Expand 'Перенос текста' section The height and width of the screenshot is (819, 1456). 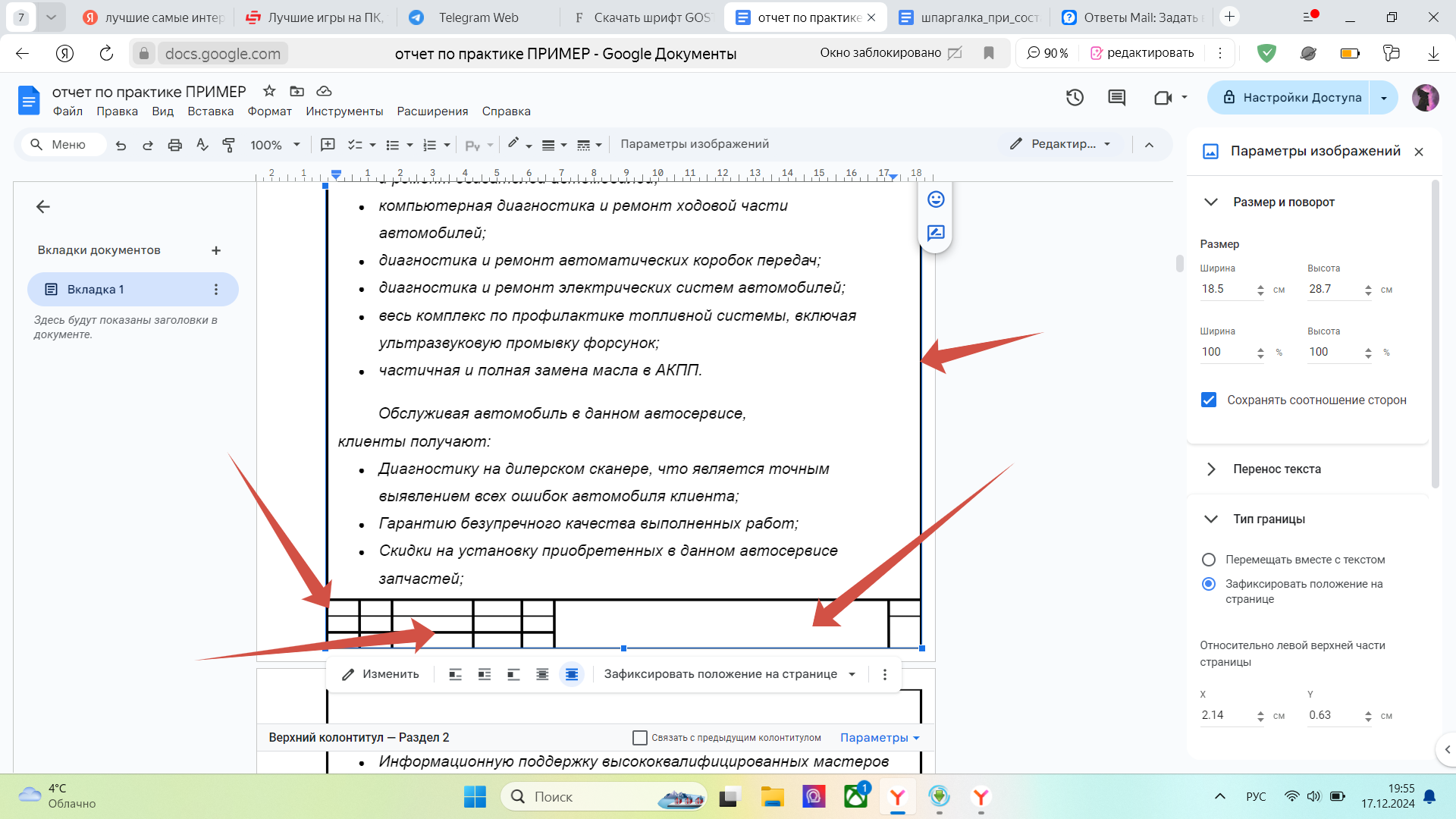(1211, 469)
